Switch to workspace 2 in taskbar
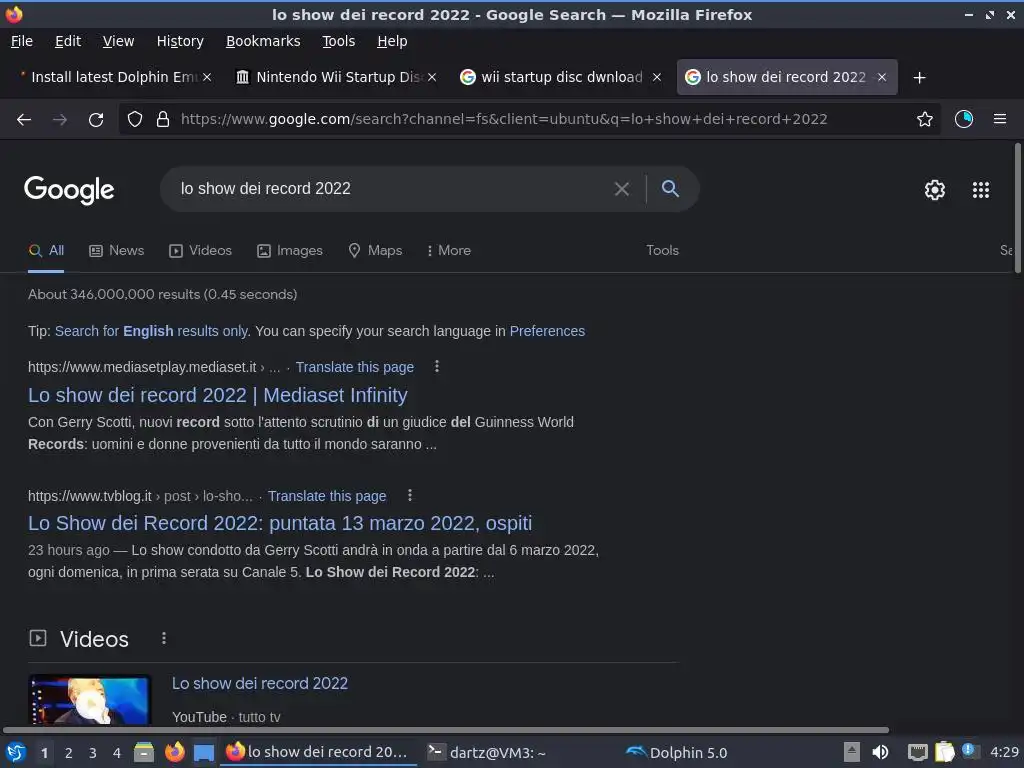This screenshot has width=1024, height=768. pos(69,753)
